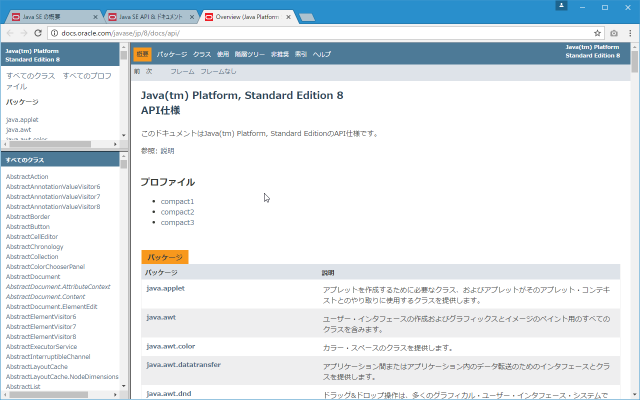Viewport: 640px width, 400px height.
Task: Open the AbstractAction class
Action: [x=27, y=176]
